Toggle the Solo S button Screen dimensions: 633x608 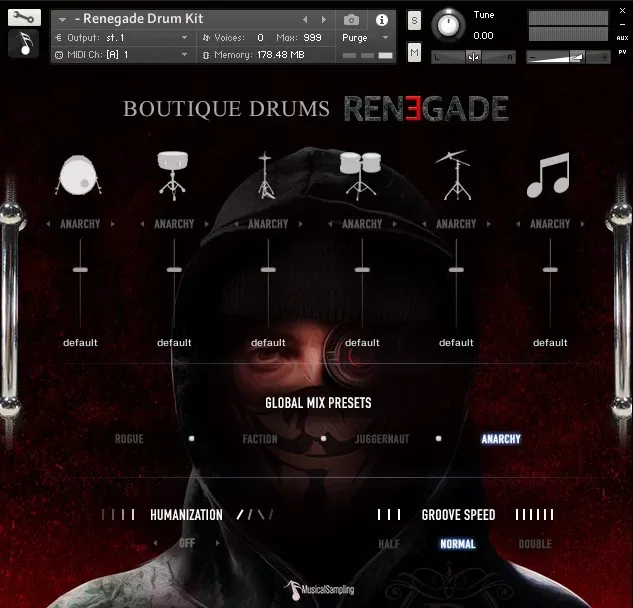coord(414,21)
